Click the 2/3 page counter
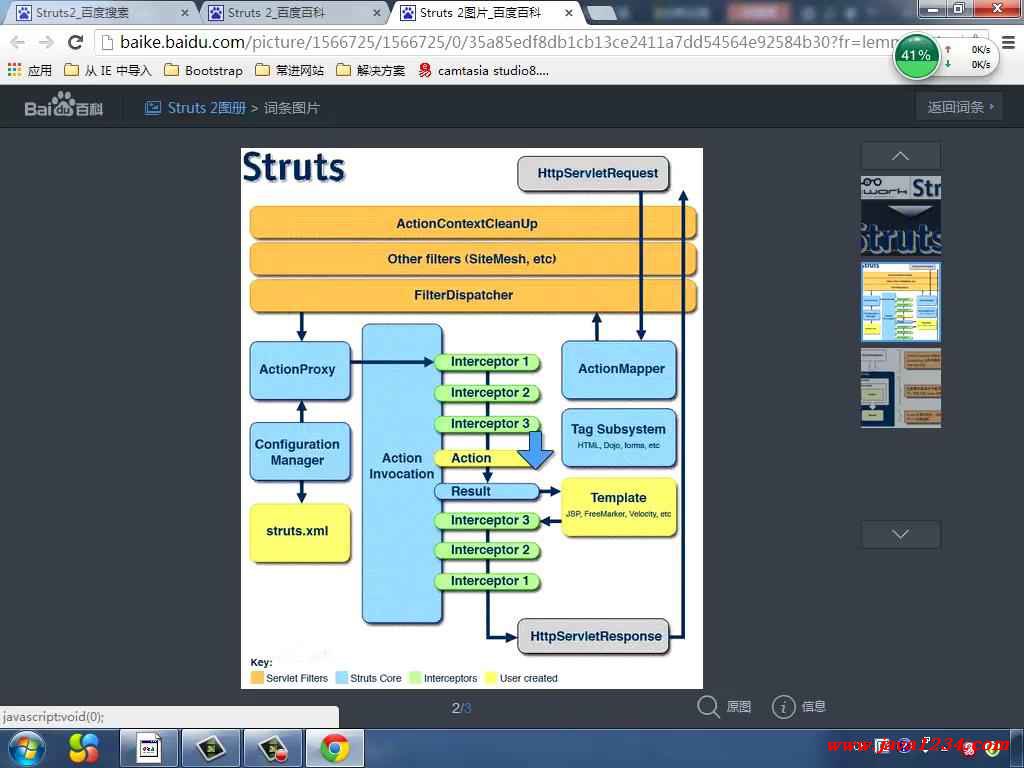 tap(461, 708)
